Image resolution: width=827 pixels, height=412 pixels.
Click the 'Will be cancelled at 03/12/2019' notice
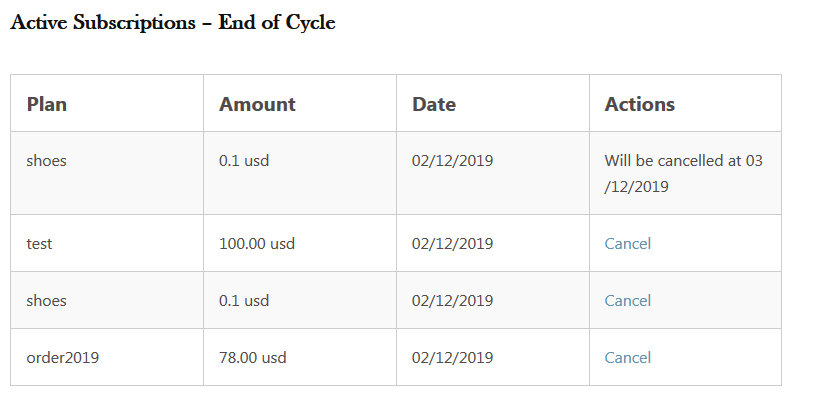[x=683, y=173]
